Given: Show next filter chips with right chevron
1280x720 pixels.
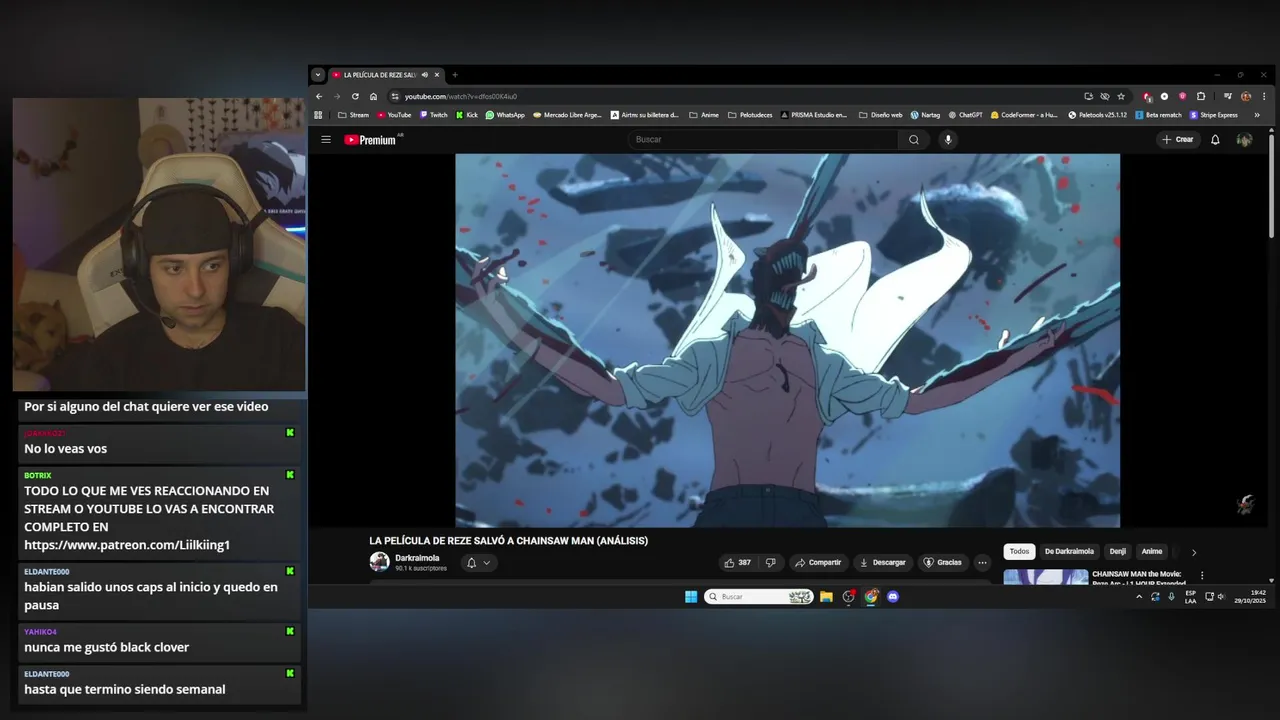Looking at the screenshot, I should (x=1193, y=552).
